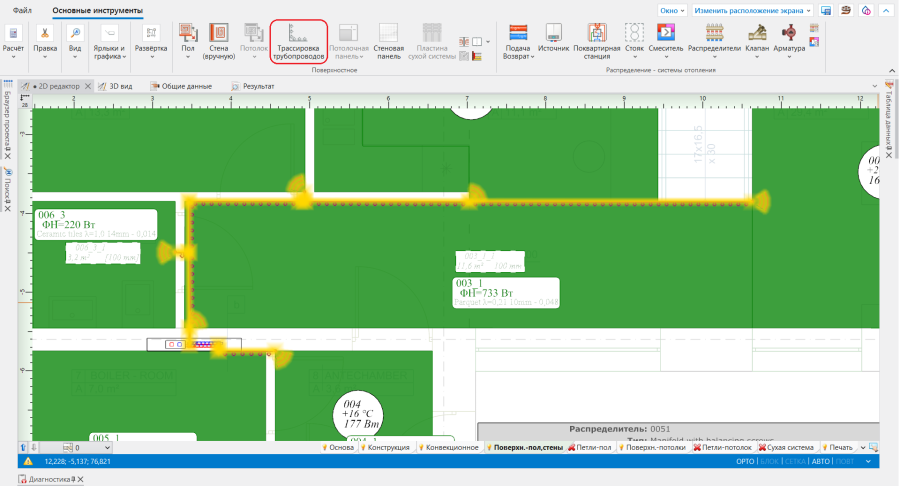Image resolution: width=900 pixels, height=486 pixels.
Task: Toggle visibility bulb of Конструкция layer
Action: pyautogui.click(x=363, y=448)
